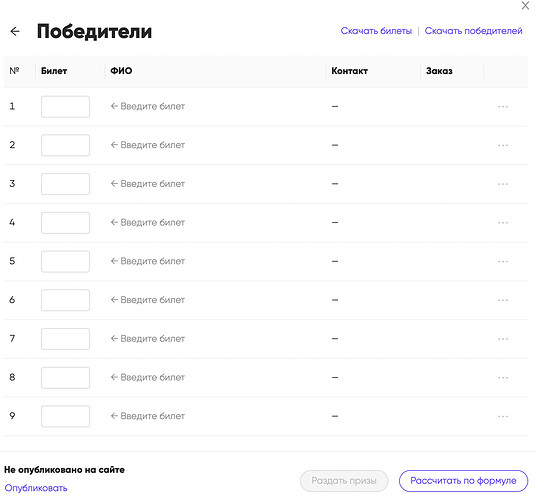Focus the ticket input field in row 9
This screenshot has width=537, height=500.
(65, 416)
